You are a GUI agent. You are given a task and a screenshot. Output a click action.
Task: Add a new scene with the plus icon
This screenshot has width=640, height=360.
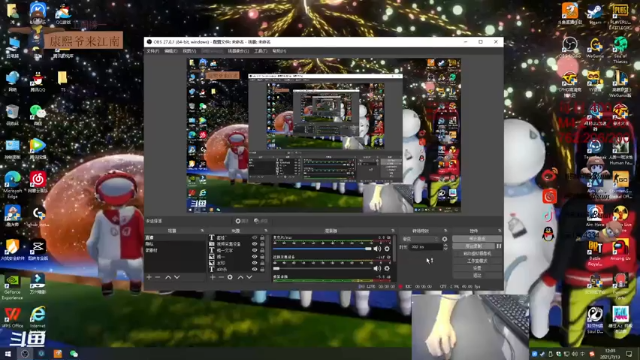click(x=149, y=277)
